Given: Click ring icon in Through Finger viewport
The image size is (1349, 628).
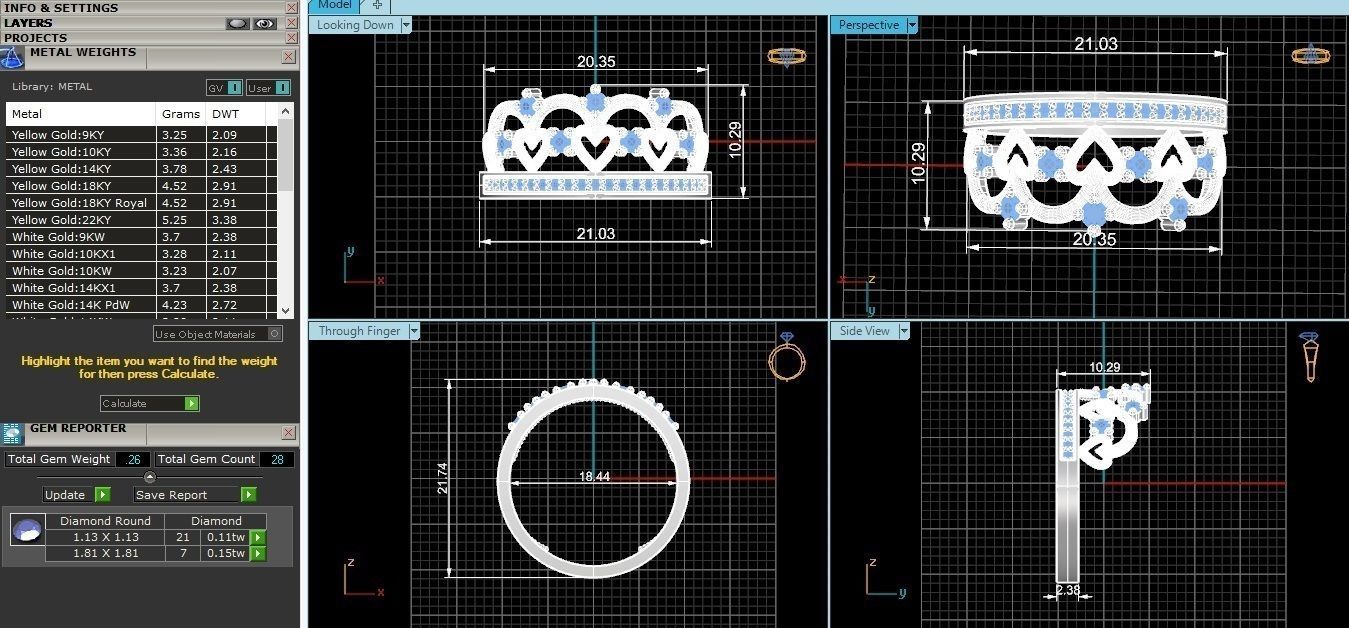Looking at the screenshot, I should (787, 355).
